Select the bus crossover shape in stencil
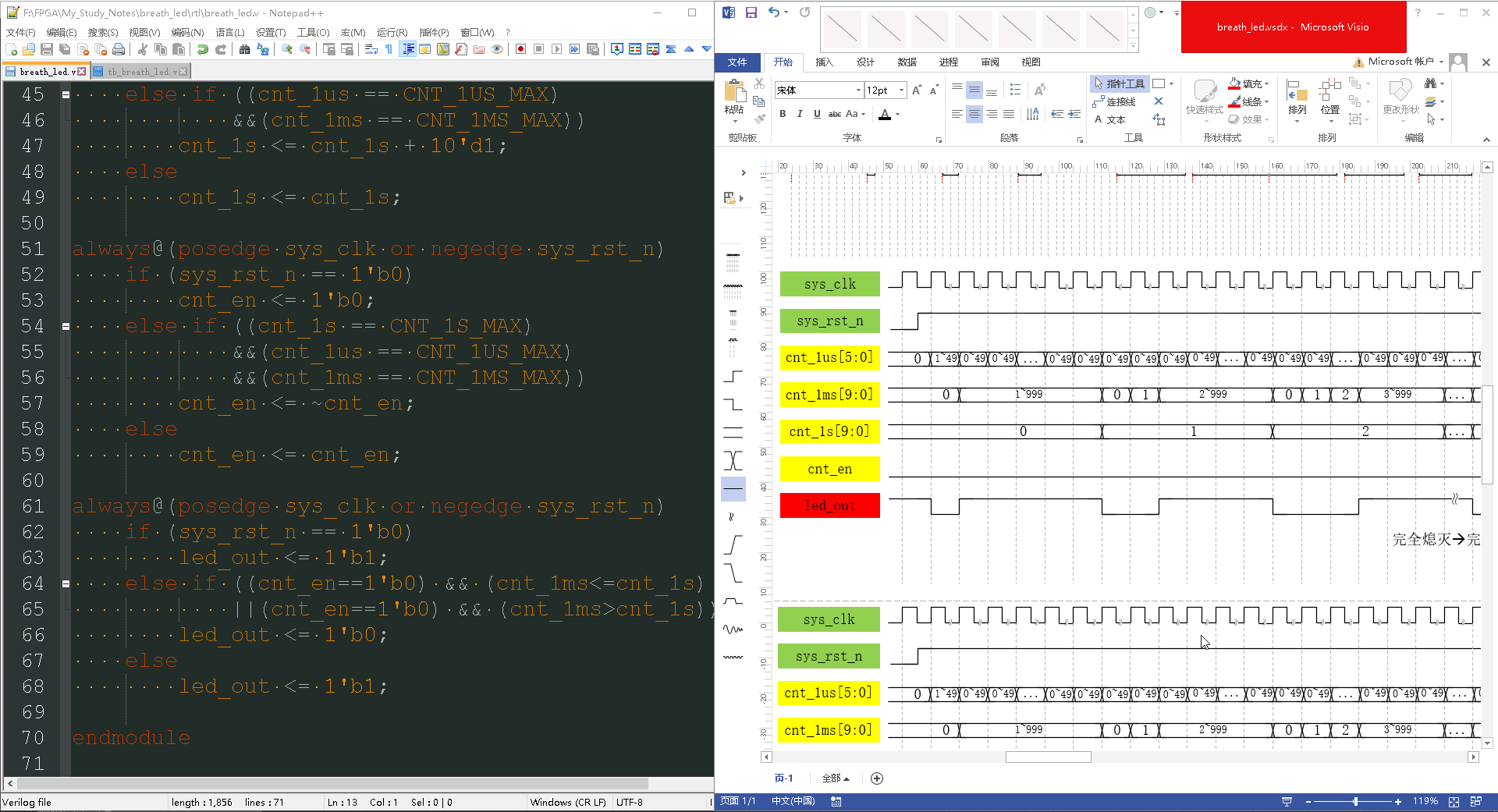 [733, 460]
